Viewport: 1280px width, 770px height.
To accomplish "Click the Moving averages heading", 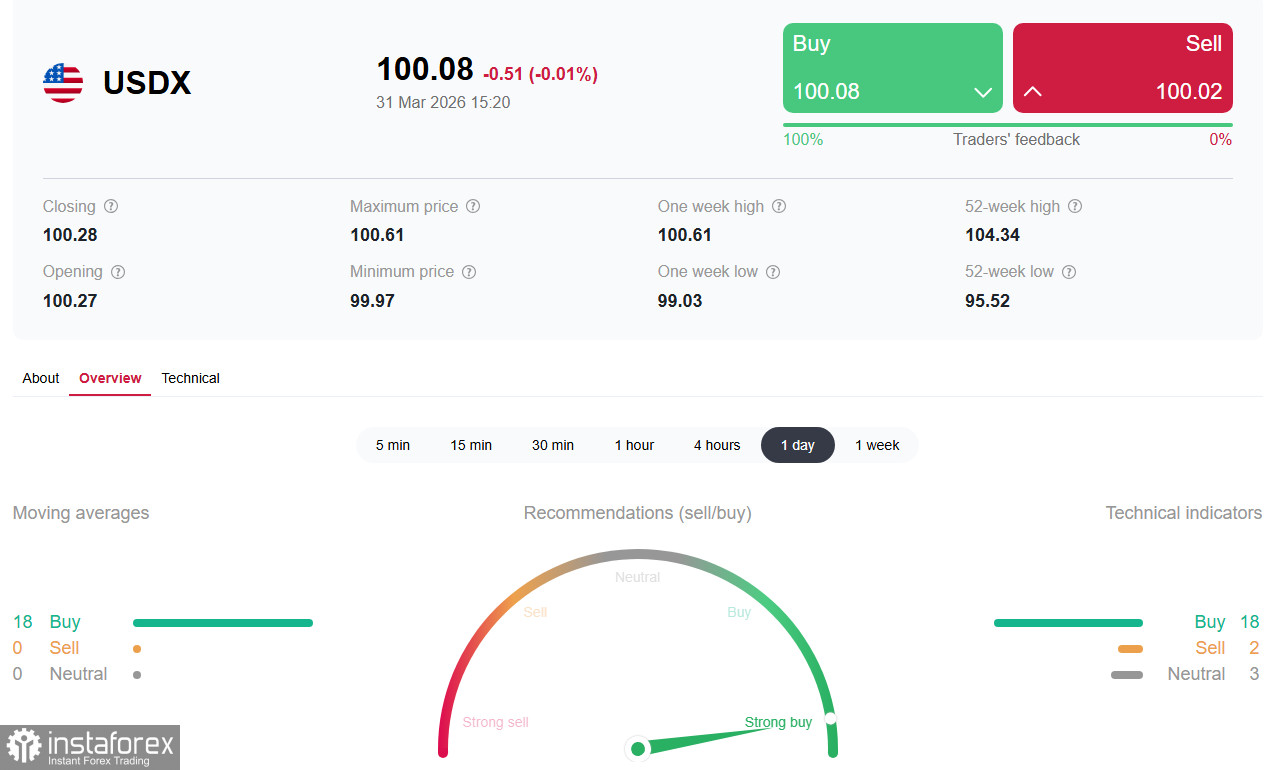I will click(81, 513).
